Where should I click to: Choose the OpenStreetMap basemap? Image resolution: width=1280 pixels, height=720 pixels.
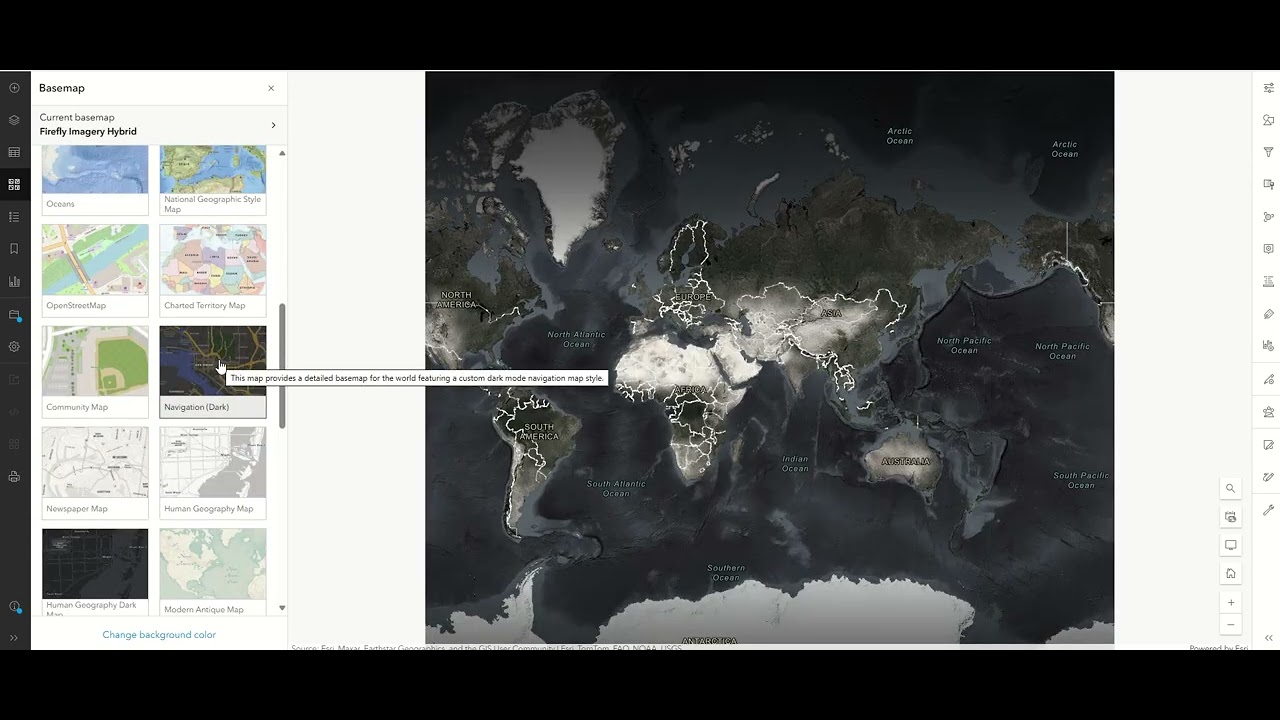click(x=95, y=270)
